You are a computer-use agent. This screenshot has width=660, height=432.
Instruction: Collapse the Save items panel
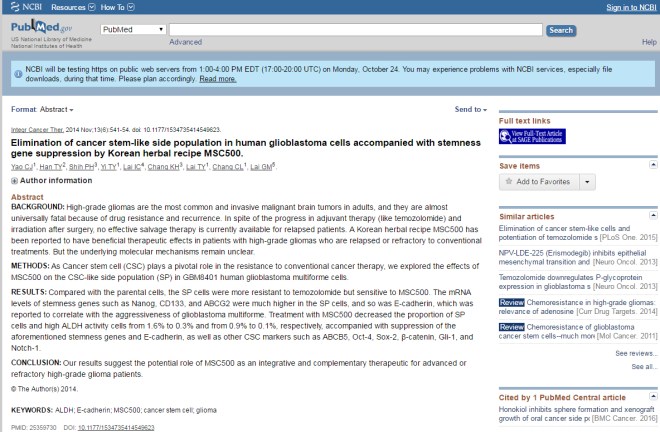click(x=653, y=165)
